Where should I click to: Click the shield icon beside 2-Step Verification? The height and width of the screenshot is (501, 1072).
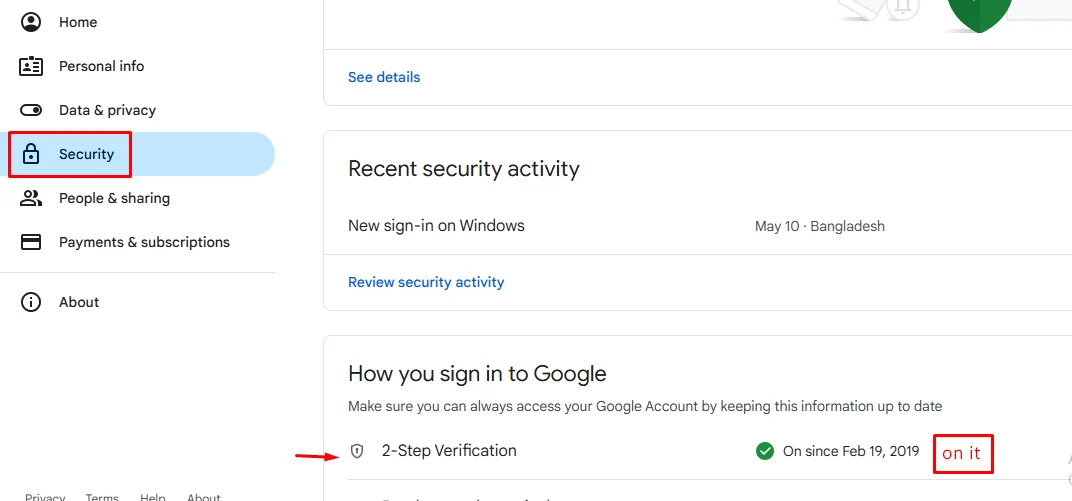358,451
